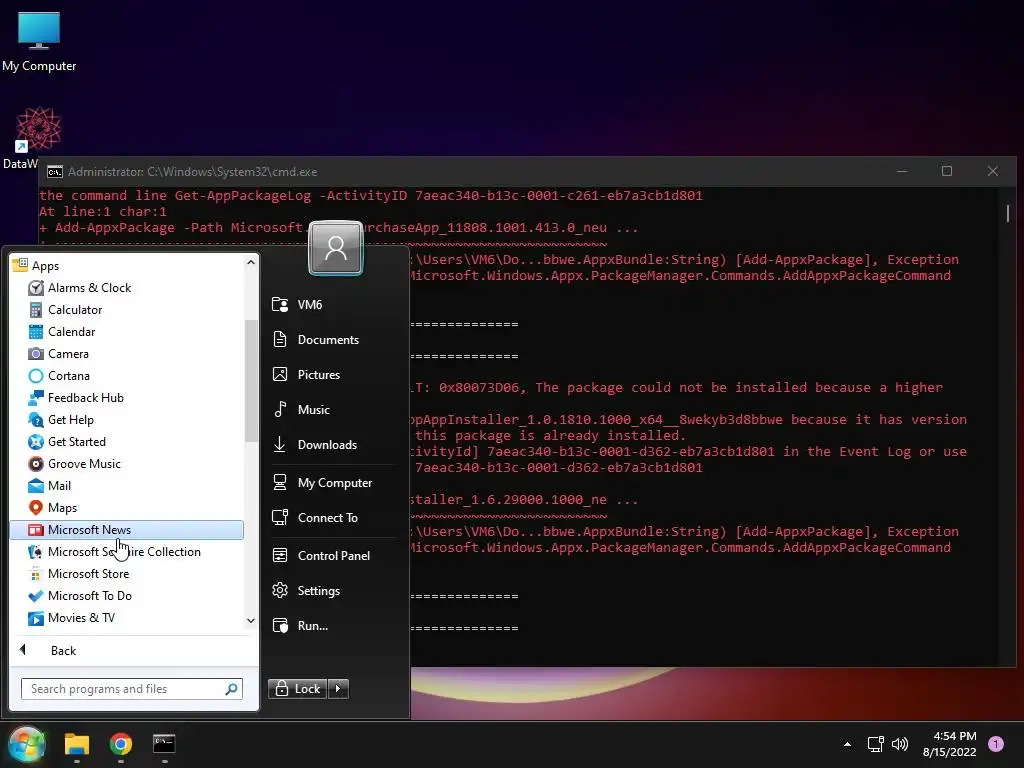The height and width of the screenshot is (768, 1024).
Task: Collapse the Apps folder
Action: click(x=127, y=265)
